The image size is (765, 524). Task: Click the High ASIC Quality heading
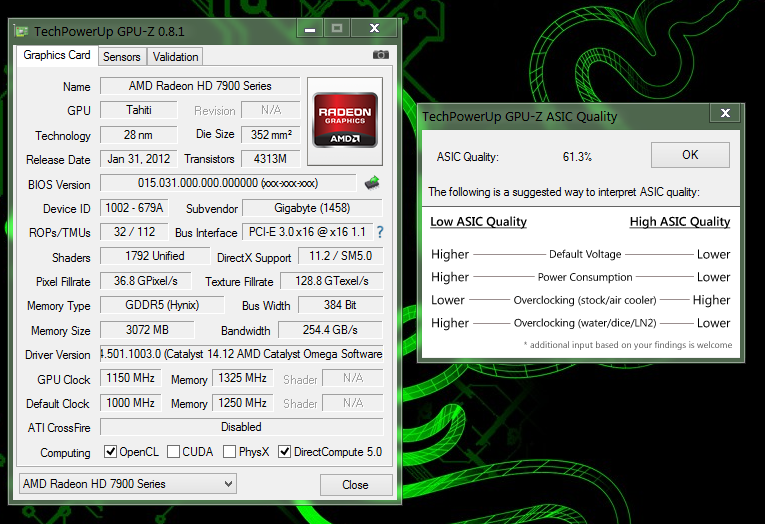[x=680, y=222]
